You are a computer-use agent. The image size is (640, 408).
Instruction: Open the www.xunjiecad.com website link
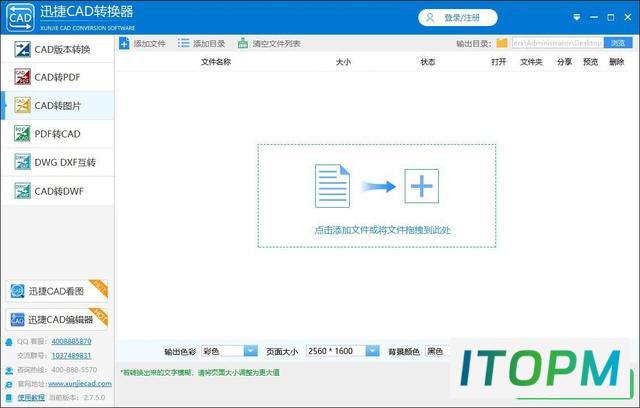click(x=80, y=384)
